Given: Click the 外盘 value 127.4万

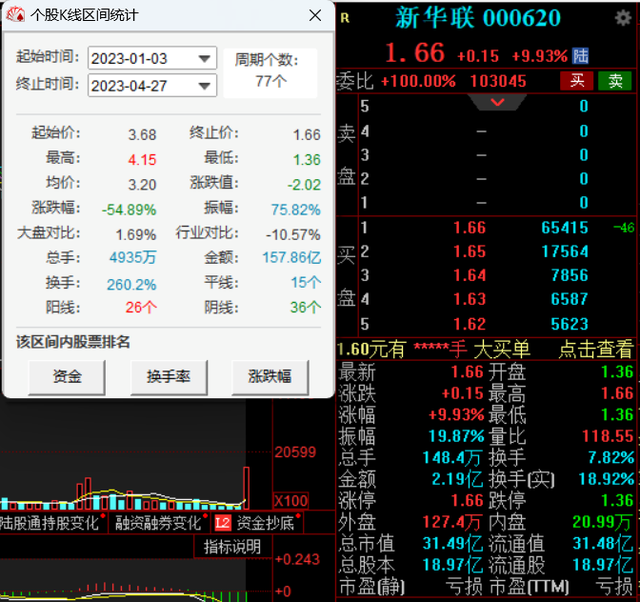Looking at the screenshot, I should tap(452, 522).
